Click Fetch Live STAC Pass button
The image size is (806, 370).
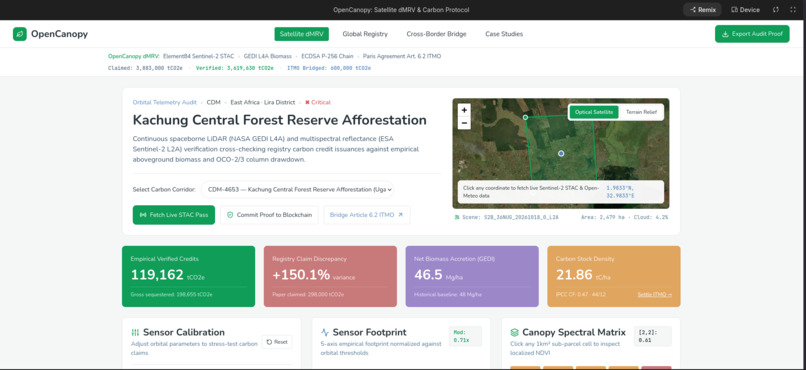pyautogui.click(x=174, y=215)
